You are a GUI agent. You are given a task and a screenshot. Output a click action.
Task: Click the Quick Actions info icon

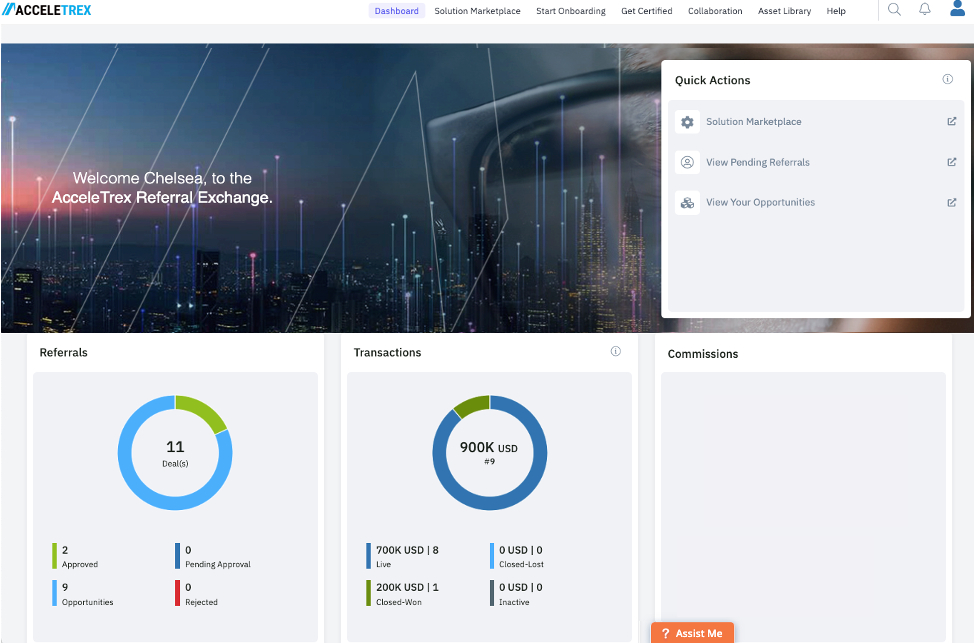[x=948, y=80]
